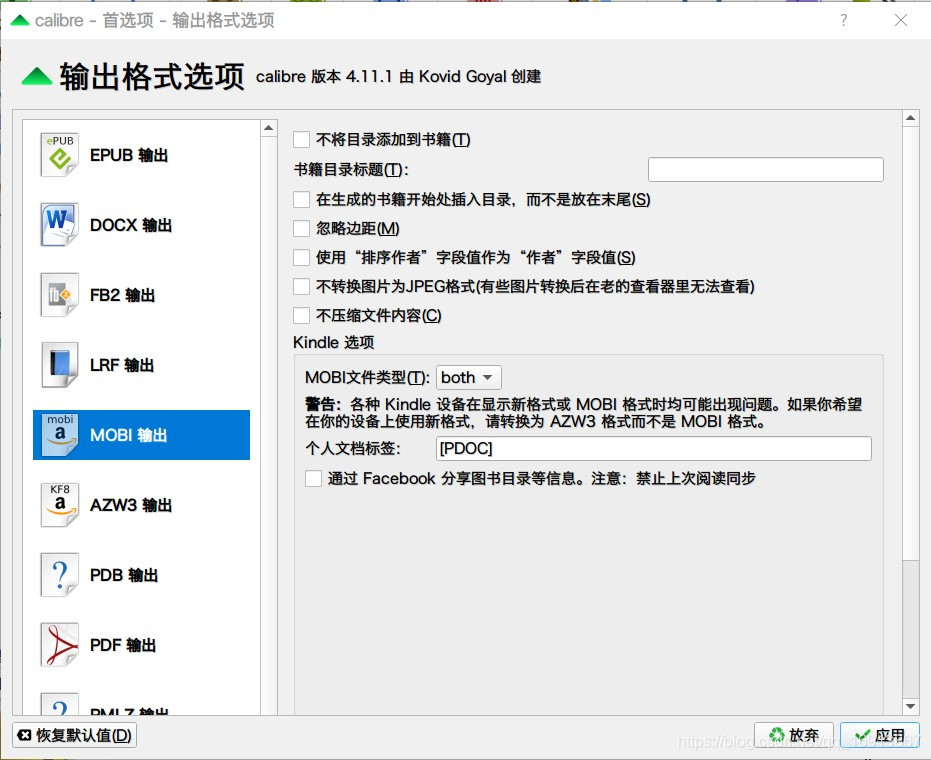Click the 个人文档标签 label
Image resolution: width=931 pixels, height=760 pixels.
click(353, 448)
